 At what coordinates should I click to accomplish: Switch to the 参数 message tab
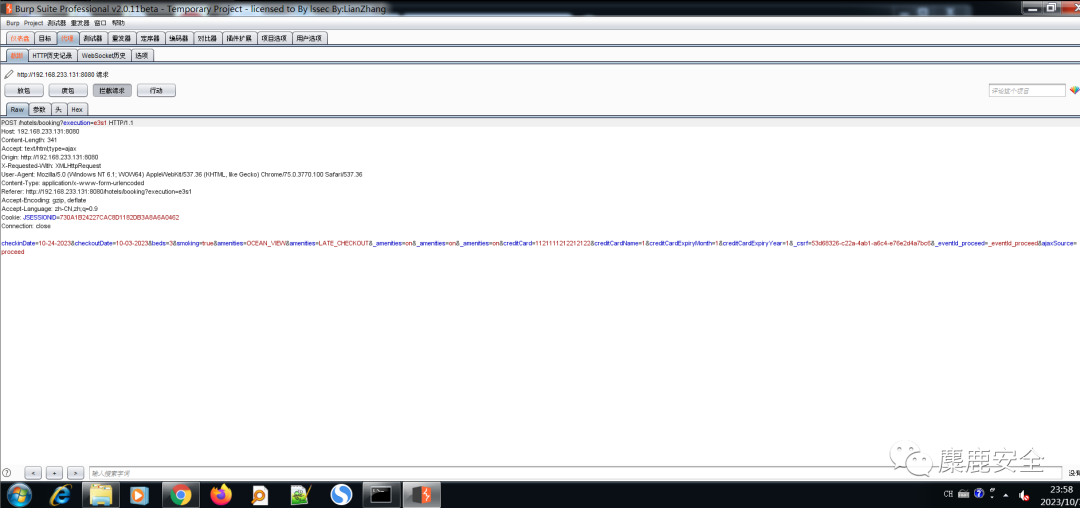[x=40, y=109]
